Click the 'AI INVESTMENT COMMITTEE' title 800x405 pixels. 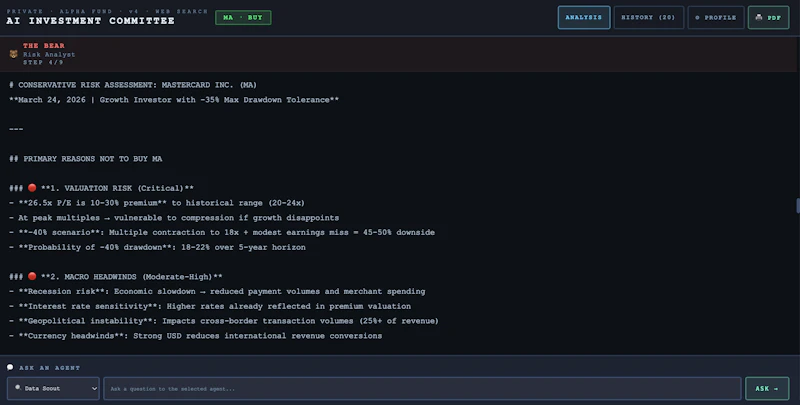(x=90, y=21)
